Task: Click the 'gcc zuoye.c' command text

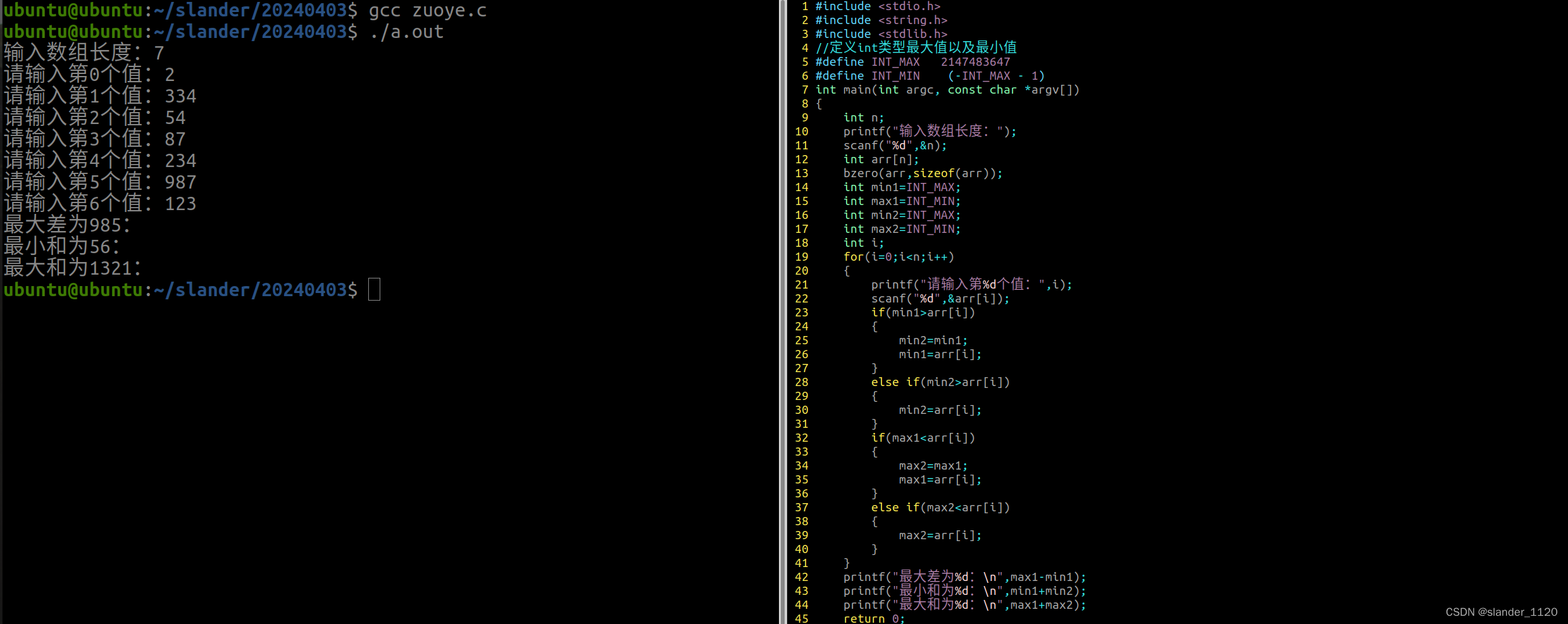Action: 428,11
